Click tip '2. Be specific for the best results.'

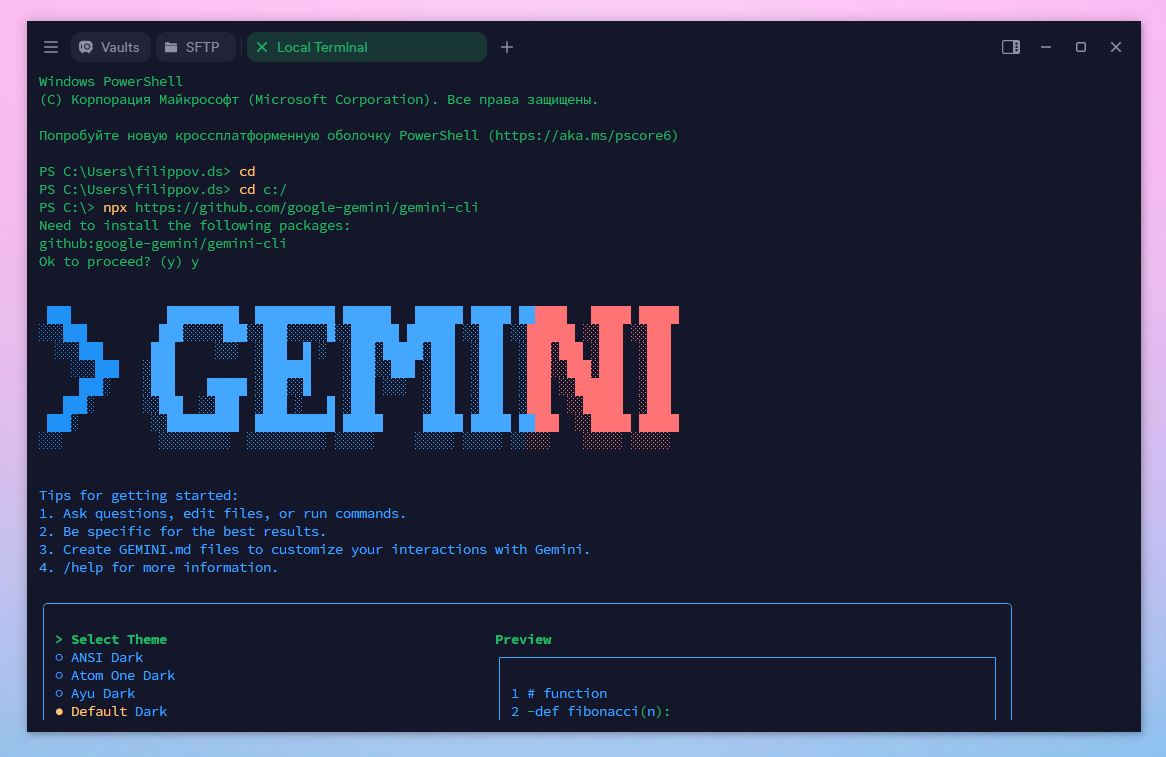click(x=182, y=531)
